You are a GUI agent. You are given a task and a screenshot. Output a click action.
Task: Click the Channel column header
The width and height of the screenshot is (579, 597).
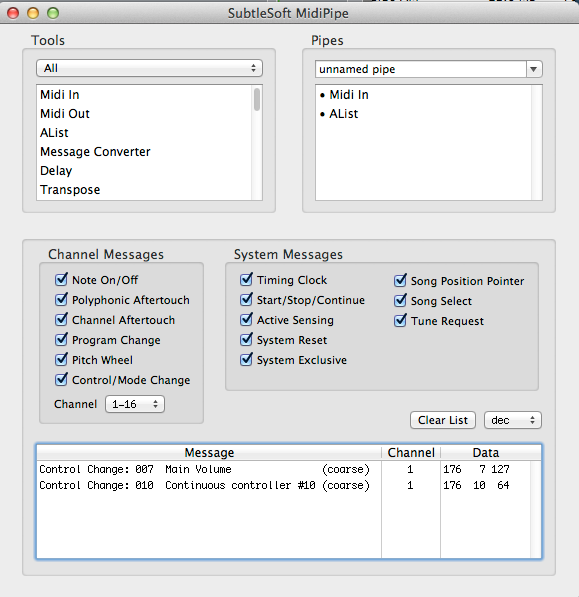click(x=411, y=452)
